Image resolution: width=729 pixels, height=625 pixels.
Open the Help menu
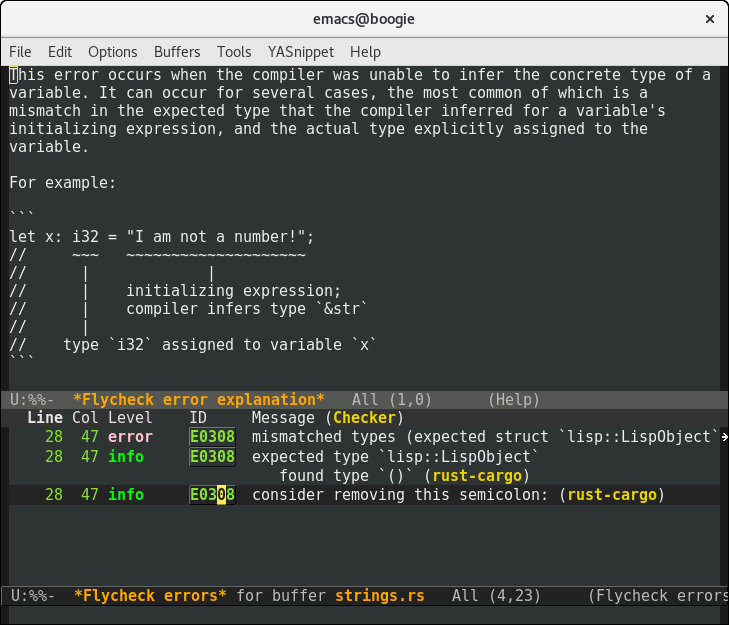pyautogui.click(x=365, y=52)
